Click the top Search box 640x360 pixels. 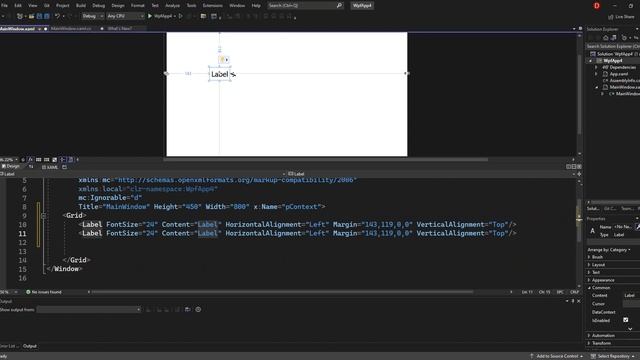pyautogui.click(x=305, y=5)
